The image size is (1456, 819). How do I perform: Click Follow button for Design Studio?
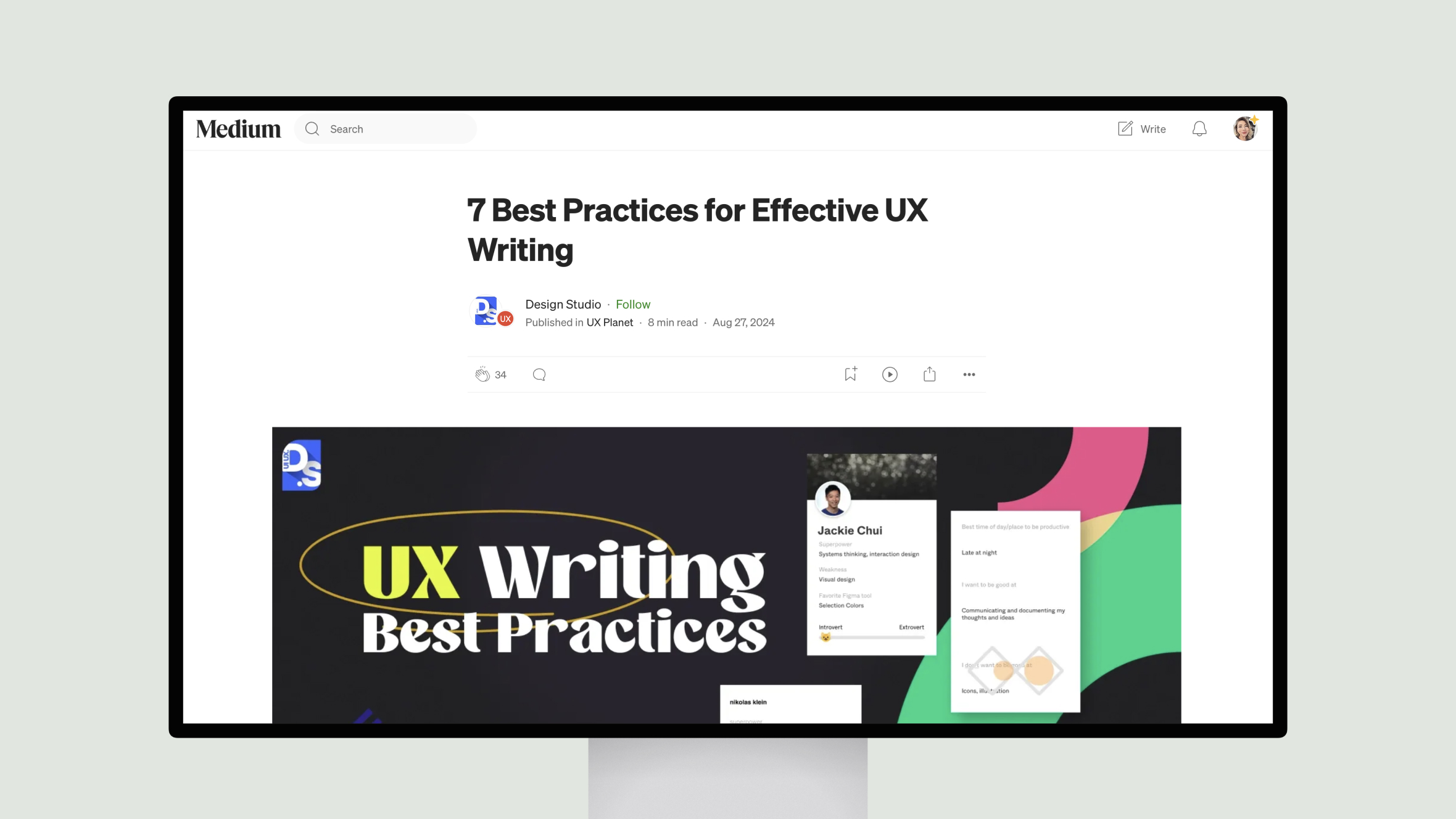click(x=632, y=304)
